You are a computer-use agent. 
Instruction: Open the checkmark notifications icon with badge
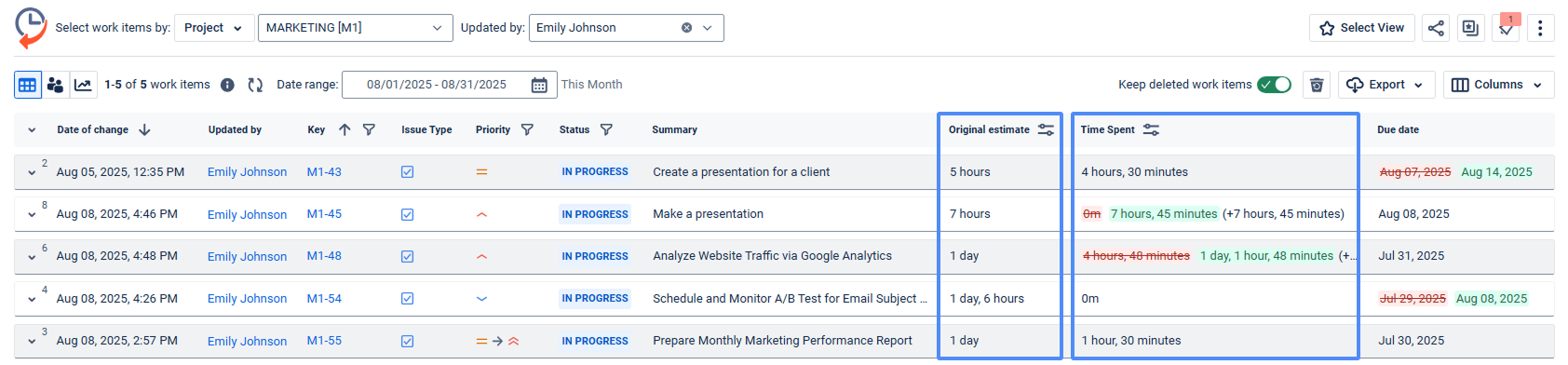pos(1506,28)
